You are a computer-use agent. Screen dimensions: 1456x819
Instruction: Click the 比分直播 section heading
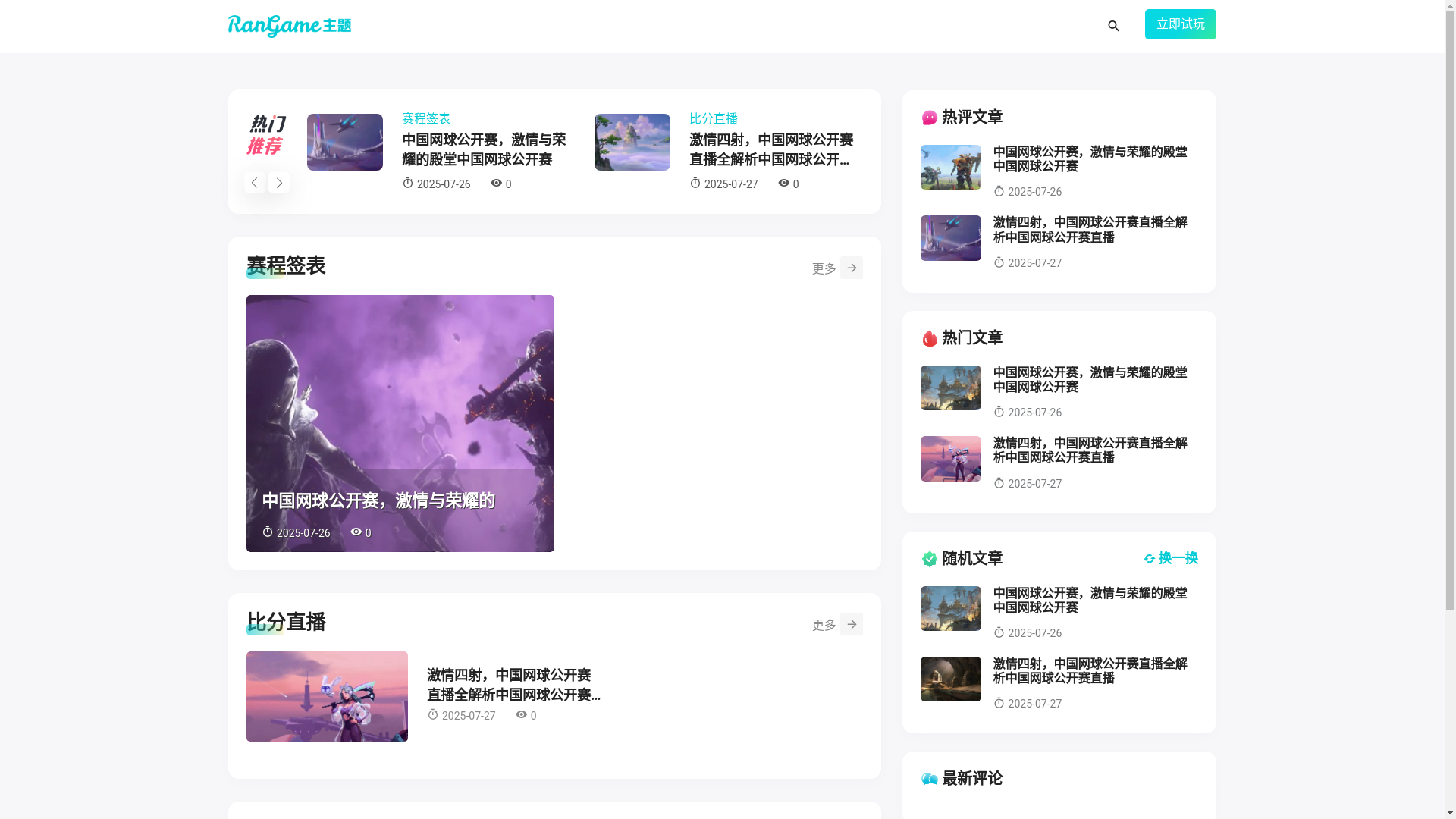286,622
